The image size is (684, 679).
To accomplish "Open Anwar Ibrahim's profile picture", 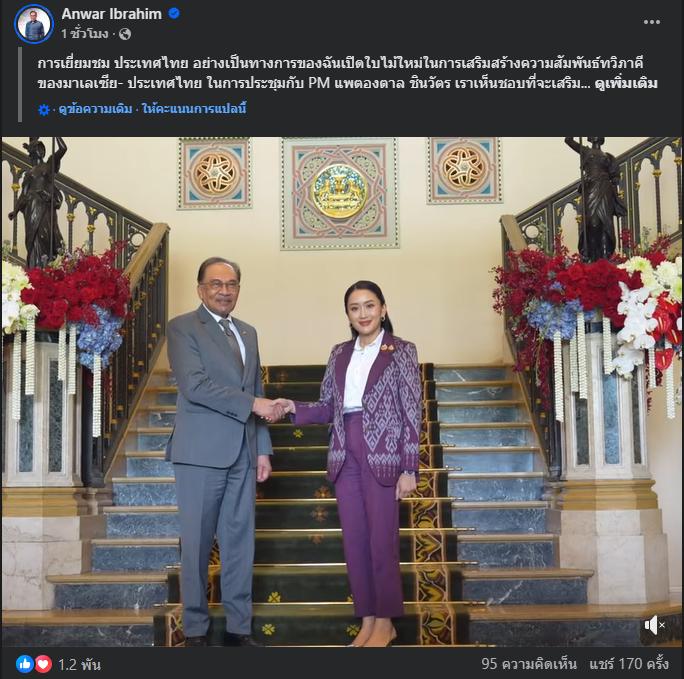I will click(x=34, y=24).
